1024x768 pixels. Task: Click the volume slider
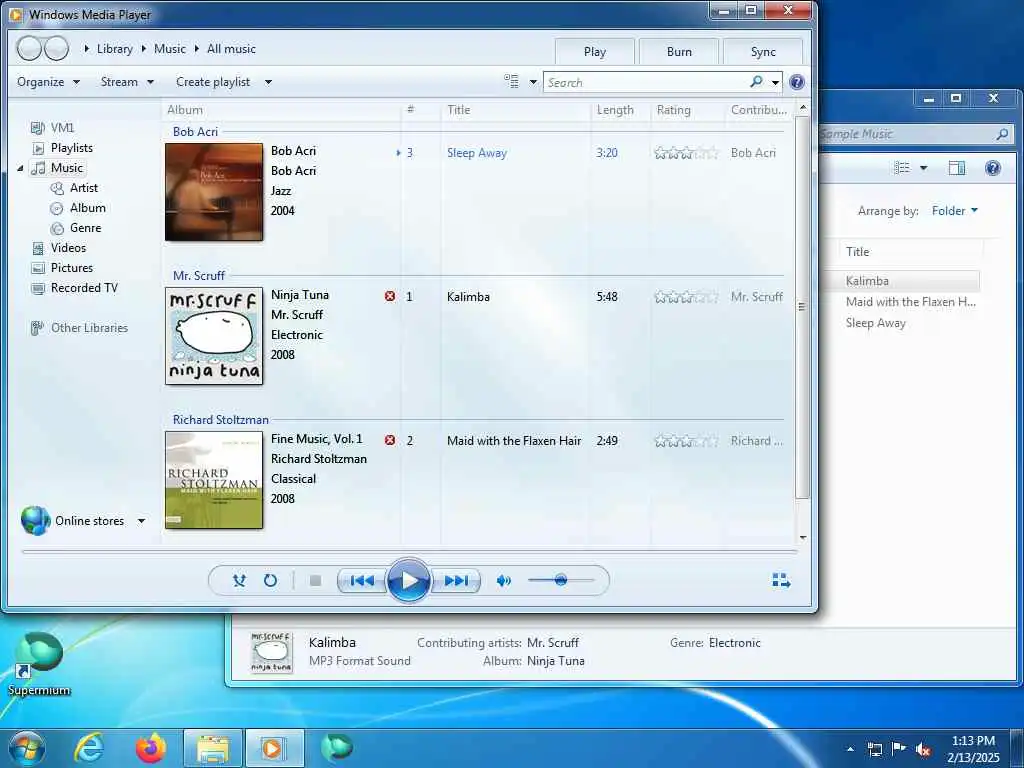coord(561,580)
